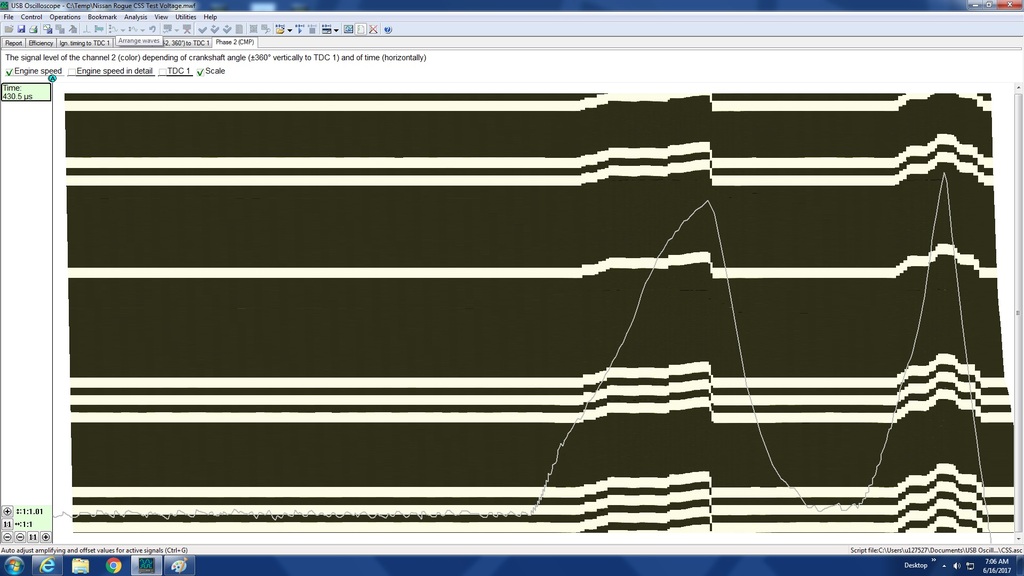The height and width of the screenshot is (576, 1024).
Task: Click the red X delete icon in the toolbar
Action: pos(372,29)
